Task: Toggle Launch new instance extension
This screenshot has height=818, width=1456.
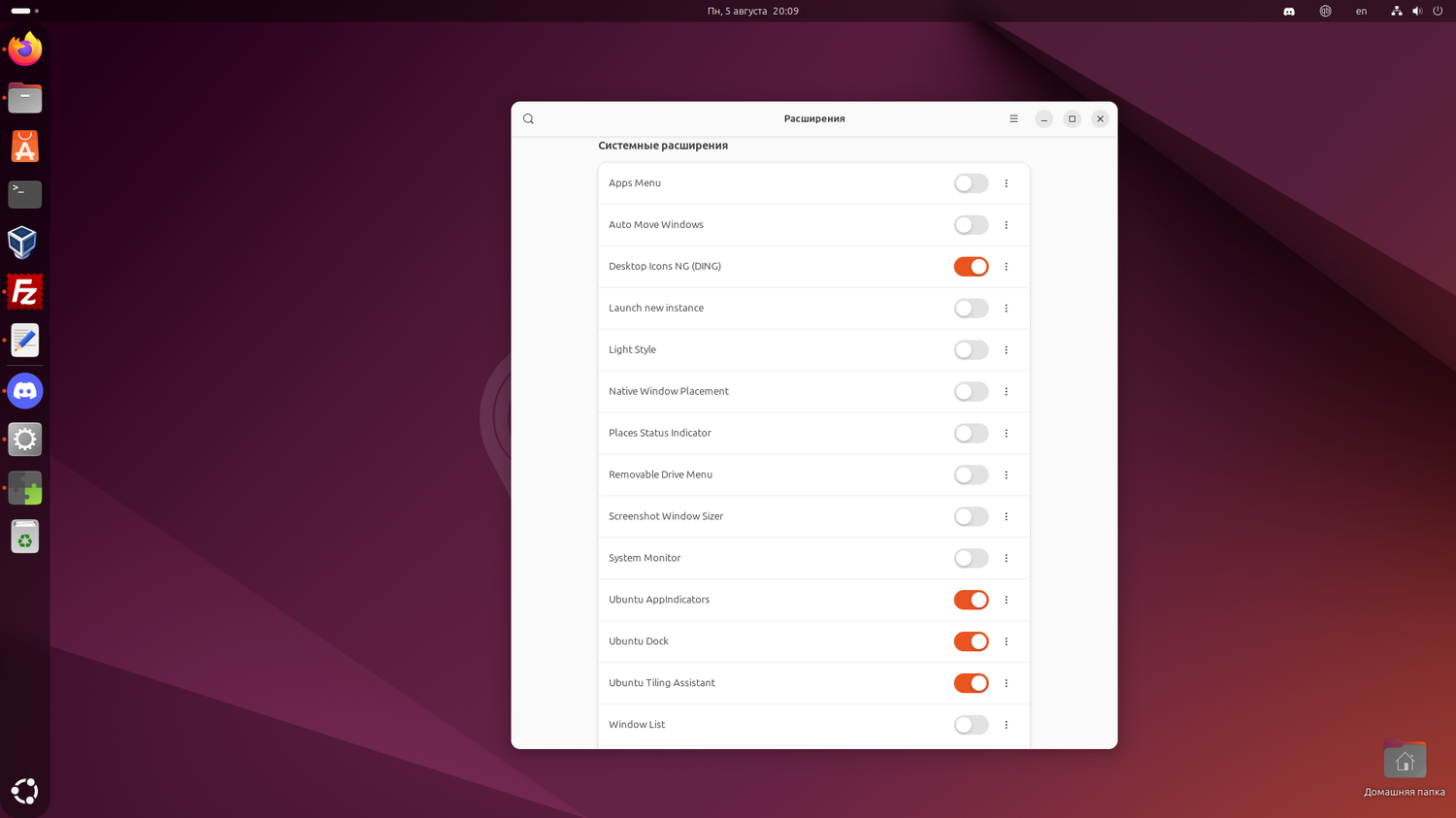Action: [x=971, y=309]
